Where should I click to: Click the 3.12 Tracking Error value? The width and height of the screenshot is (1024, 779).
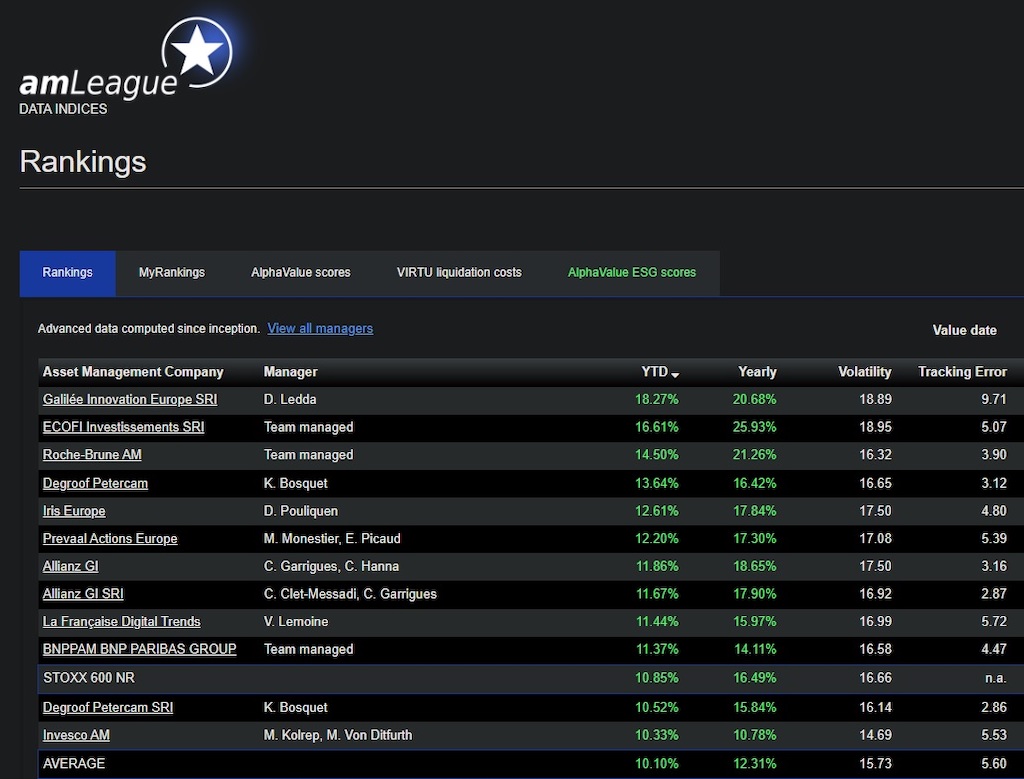point(994,483)
